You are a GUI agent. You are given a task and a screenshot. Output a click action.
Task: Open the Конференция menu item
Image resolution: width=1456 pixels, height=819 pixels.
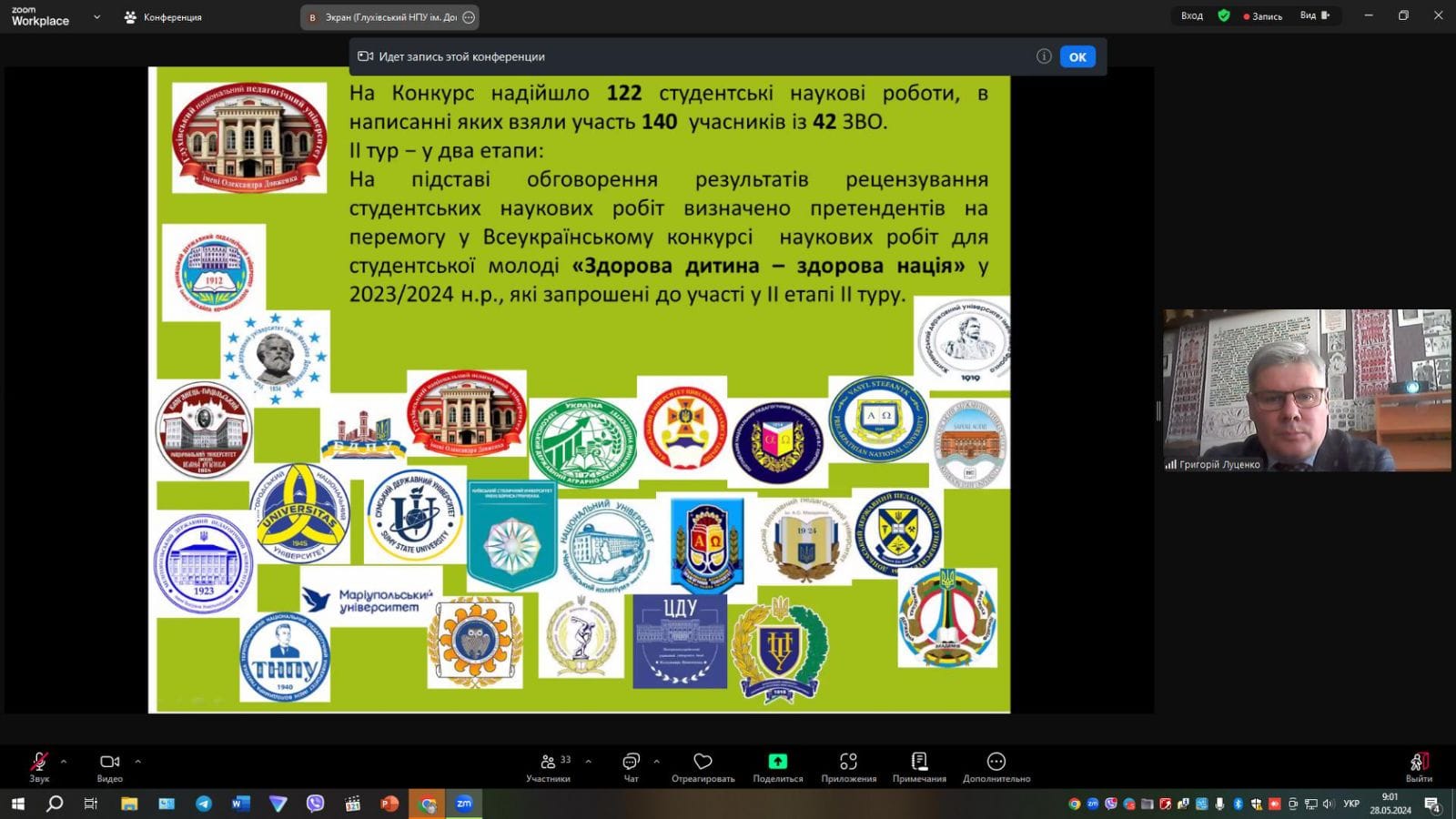[163, 16]
